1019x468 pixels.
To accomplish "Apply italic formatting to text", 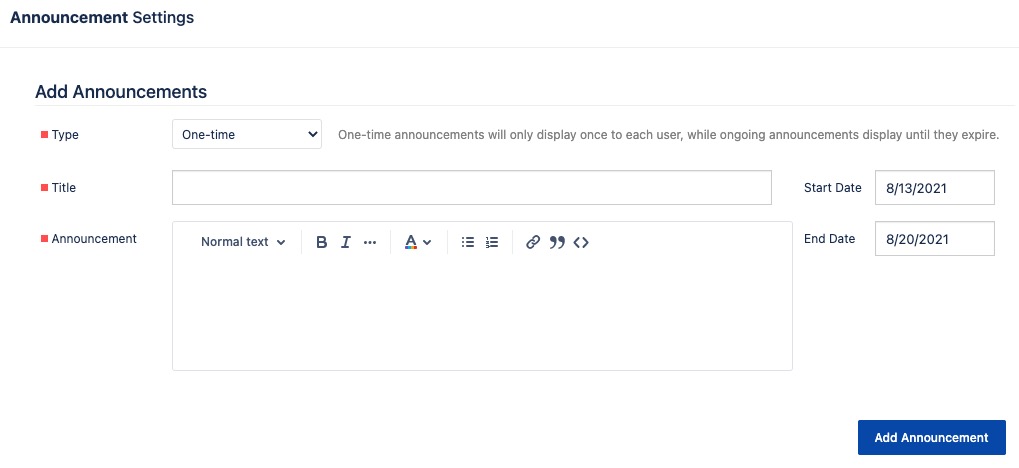I will point(346,242).
